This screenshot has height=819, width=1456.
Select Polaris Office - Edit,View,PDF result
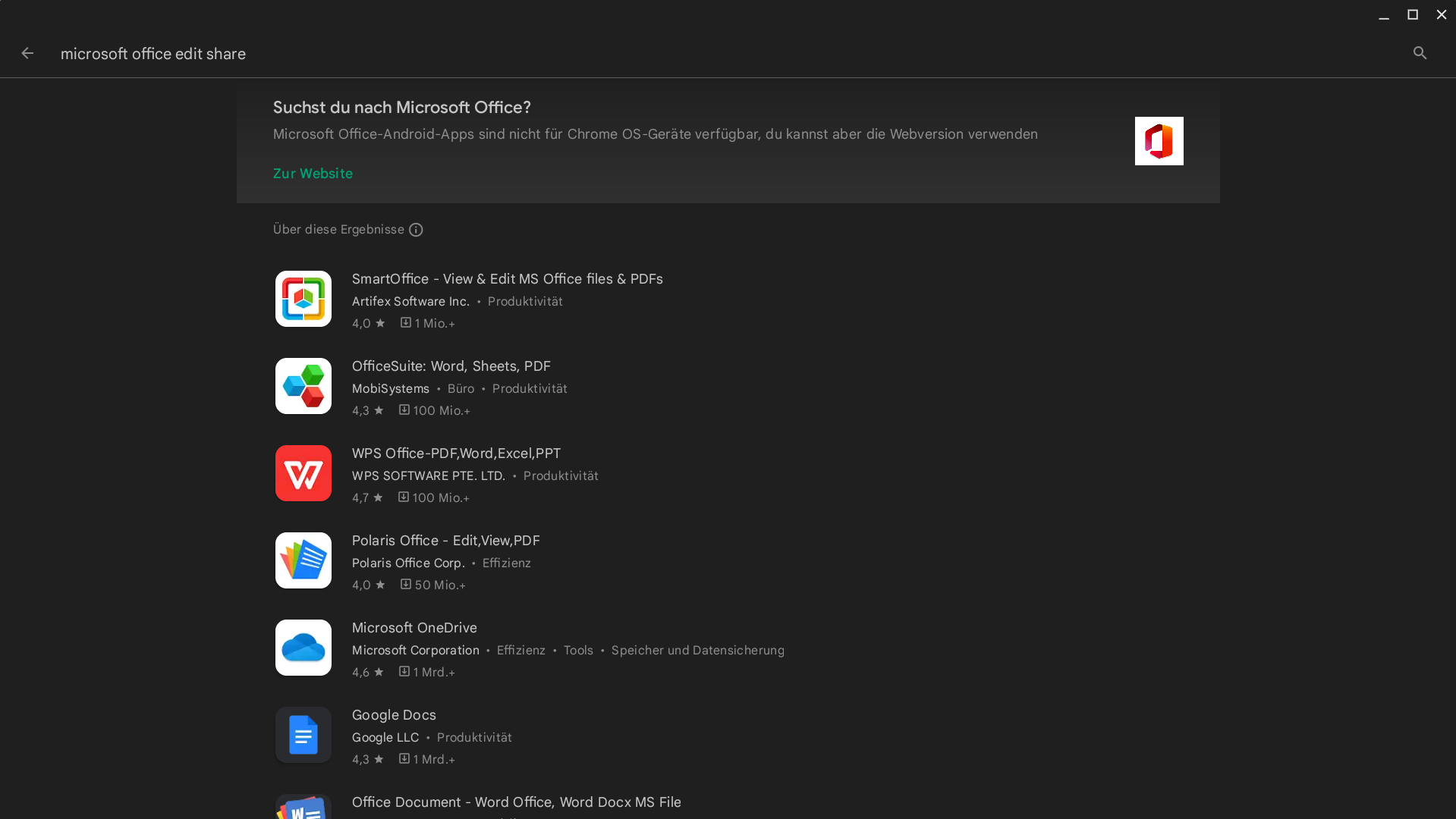[445, 541]
